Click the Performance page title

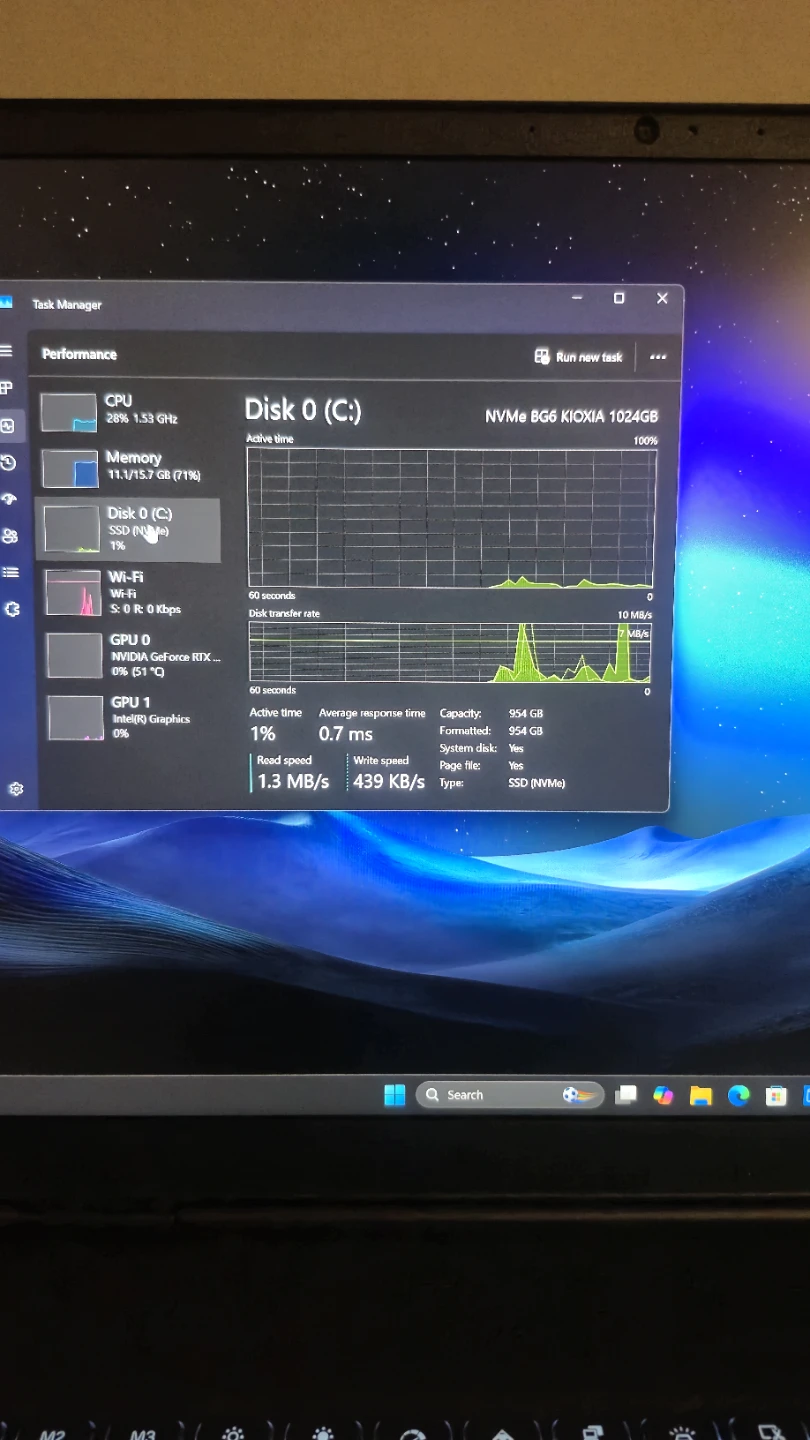80,354
